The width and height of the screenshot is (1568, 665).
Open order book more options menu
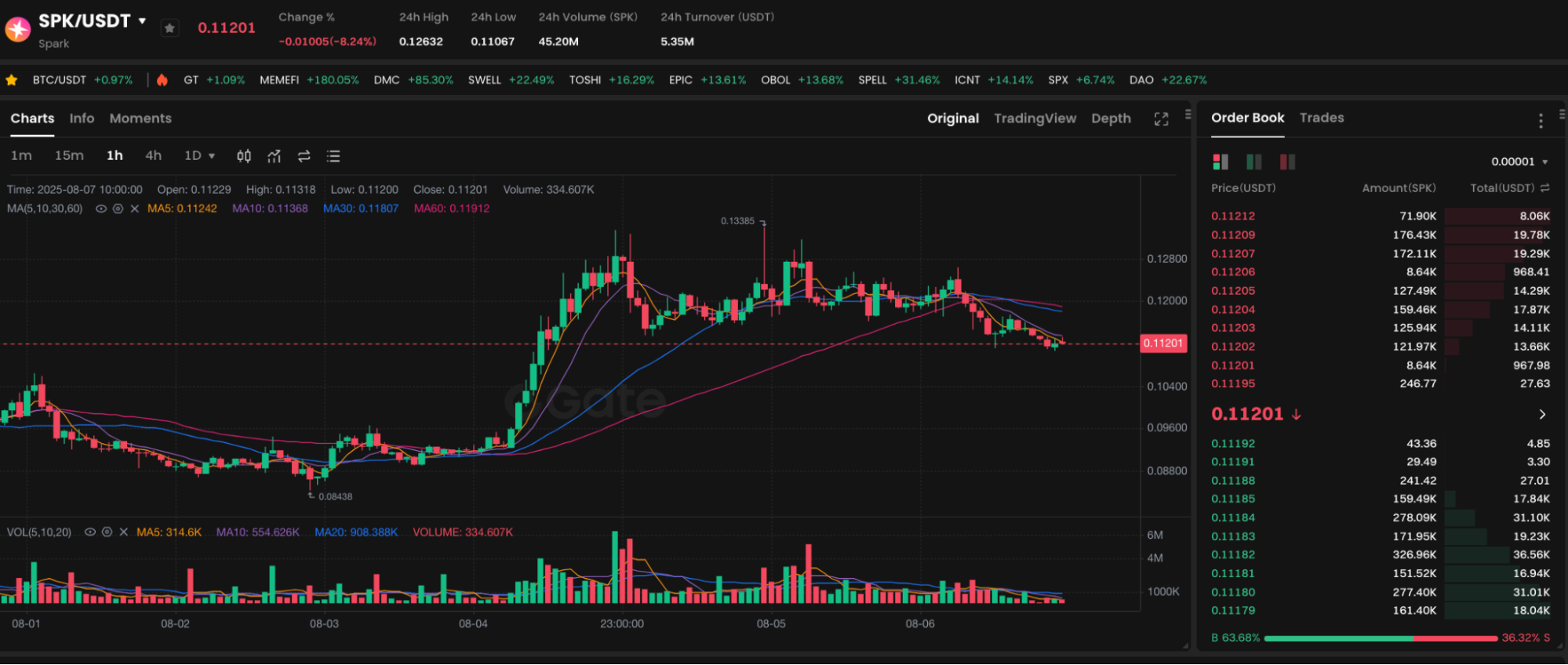1541,121
